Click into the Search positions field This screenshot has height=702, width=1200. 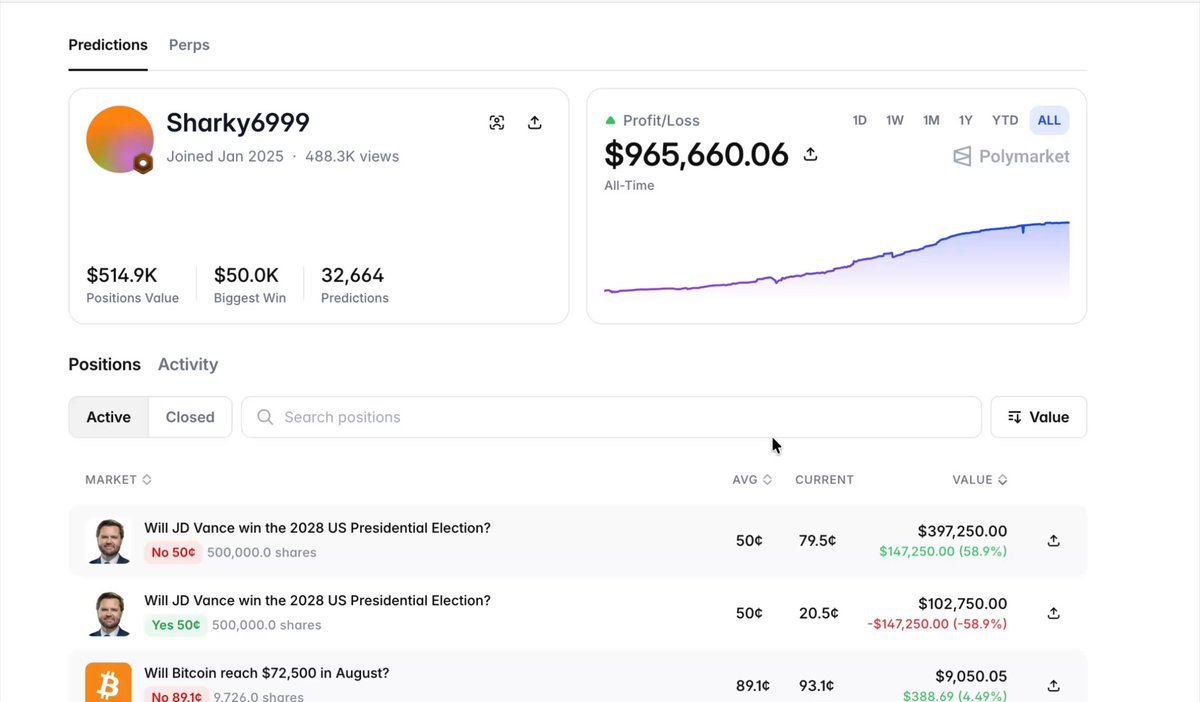click(x=611, y=417)
